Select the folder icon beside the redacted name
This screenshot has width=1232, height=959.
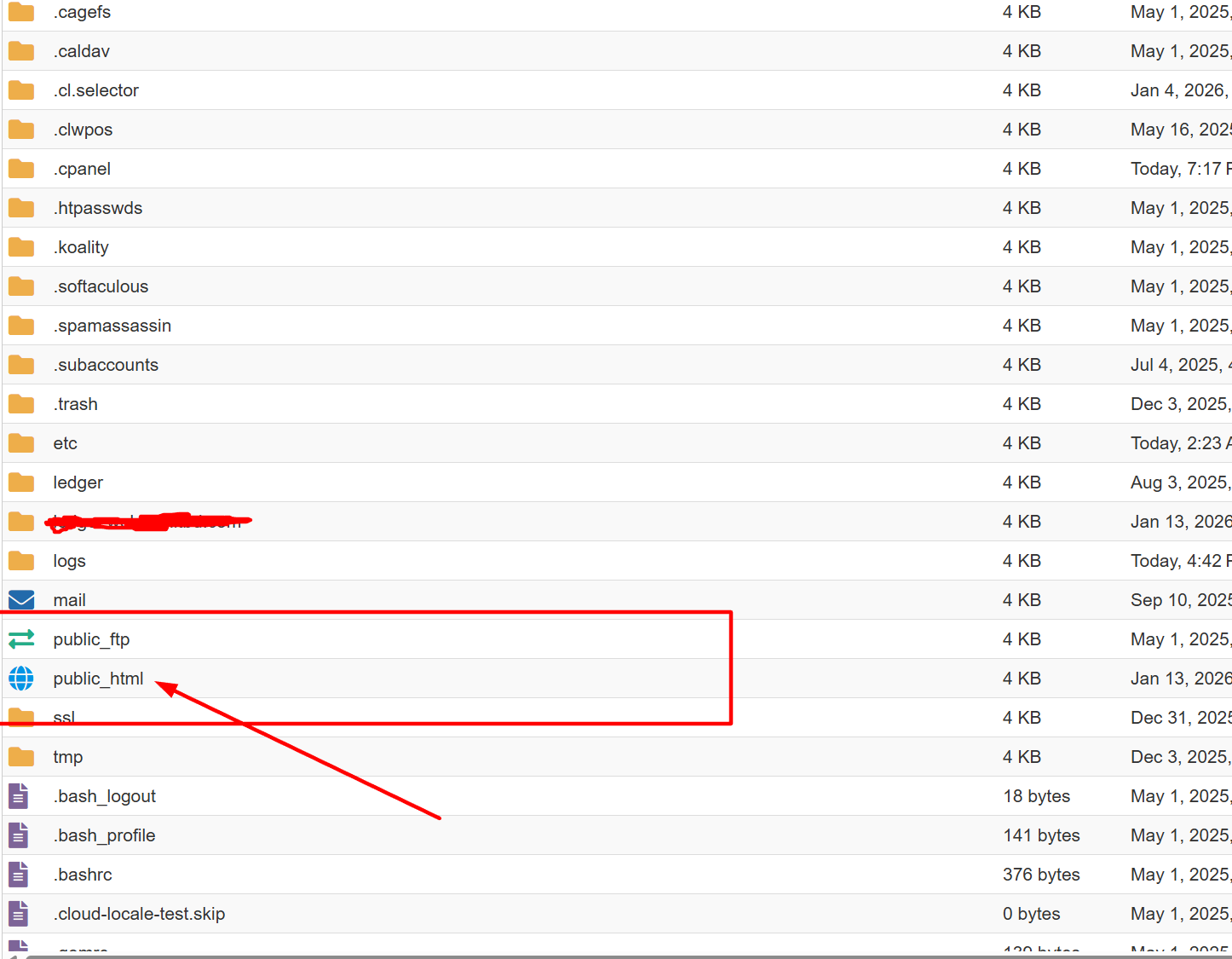[21, 522]
